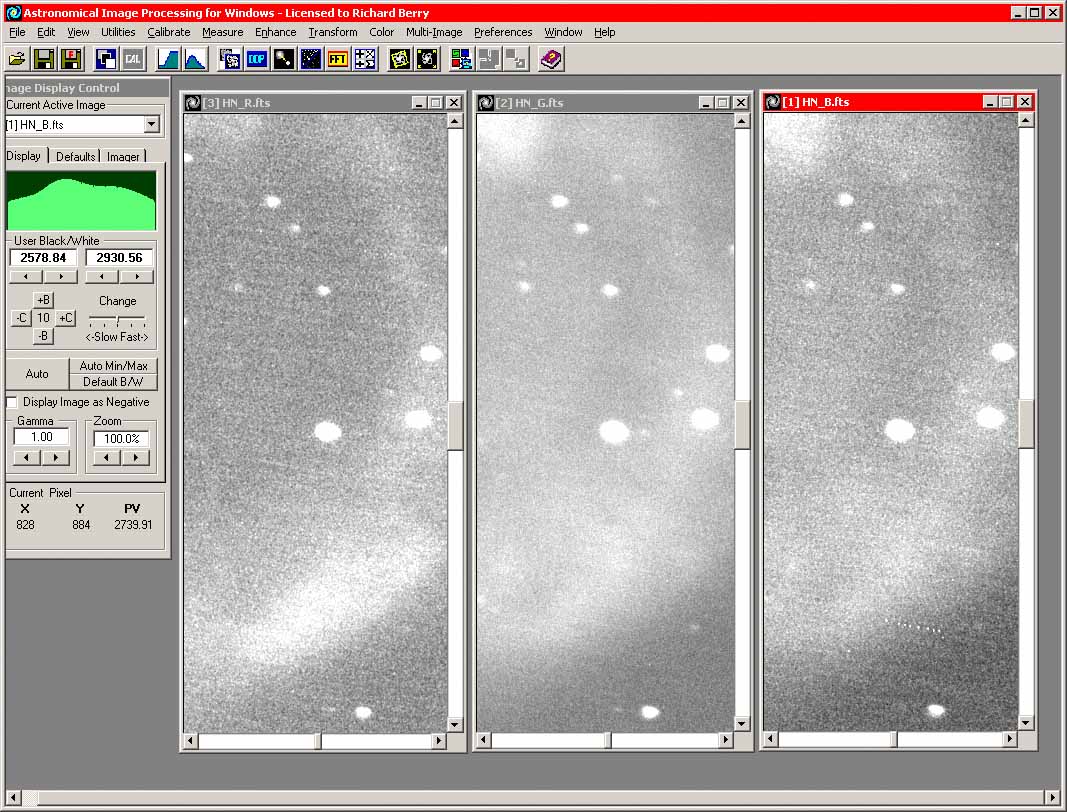Click the Auto Min/Max button

click(x=113, y=366)
